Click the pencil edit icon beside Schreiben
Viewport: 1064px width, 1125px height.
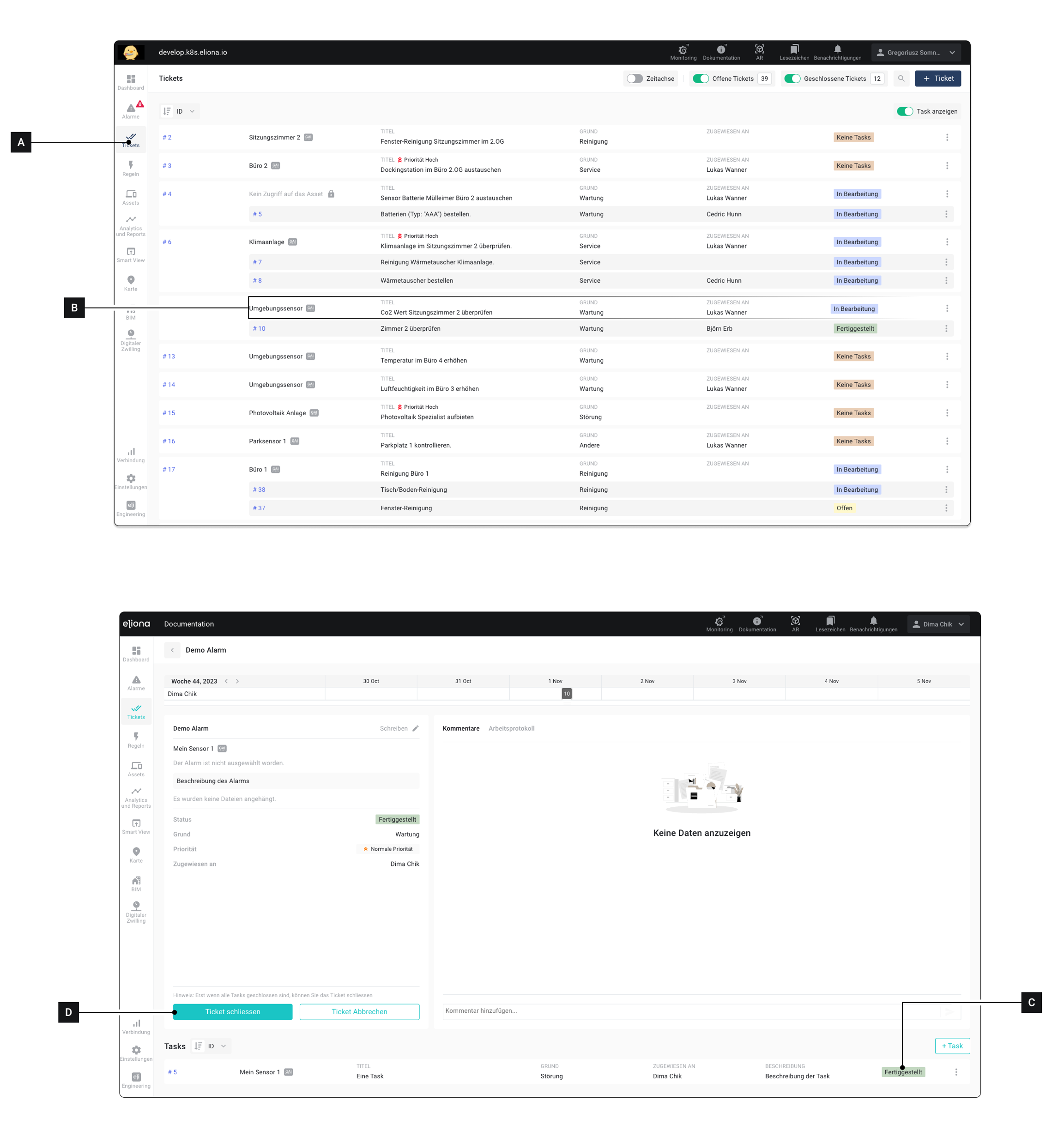(x=415, y=729)
